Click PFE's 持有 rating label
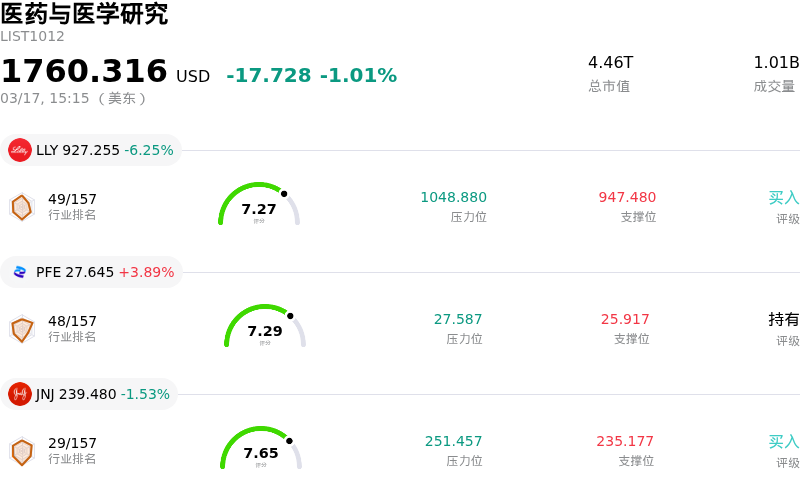 tap(783, 320)
